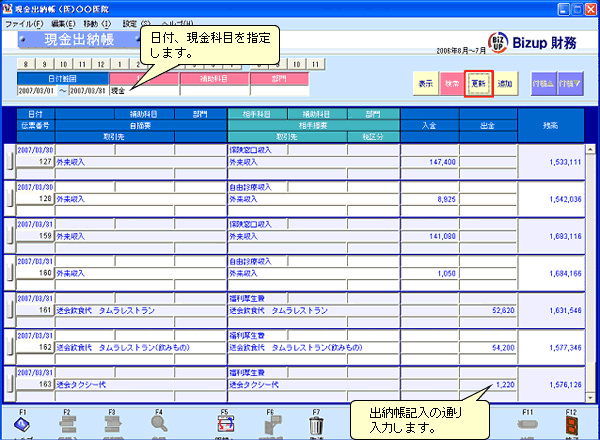Click row selector for voucher 128

(x=10, y=199)
